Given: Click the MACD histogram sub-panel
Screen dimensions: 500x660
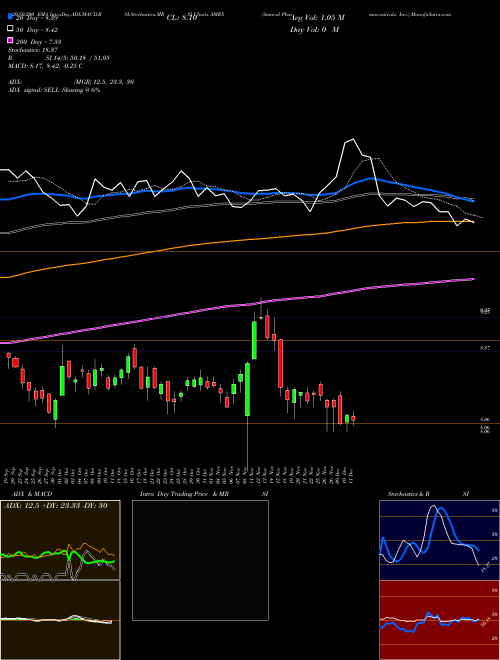Looking at the screenshot, I should point(60,620).
